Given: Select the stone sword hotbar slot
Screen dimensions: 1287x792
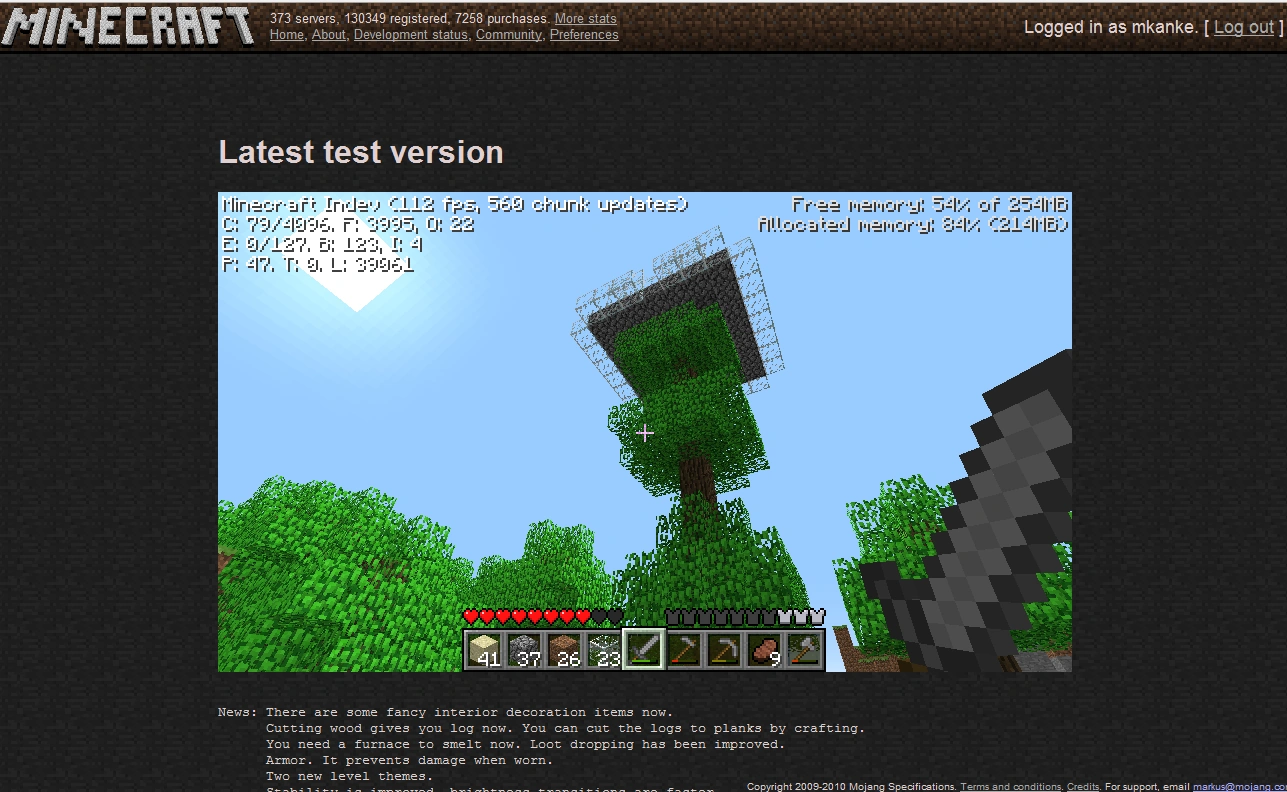Looking at the screenshot, I should 645,649.
